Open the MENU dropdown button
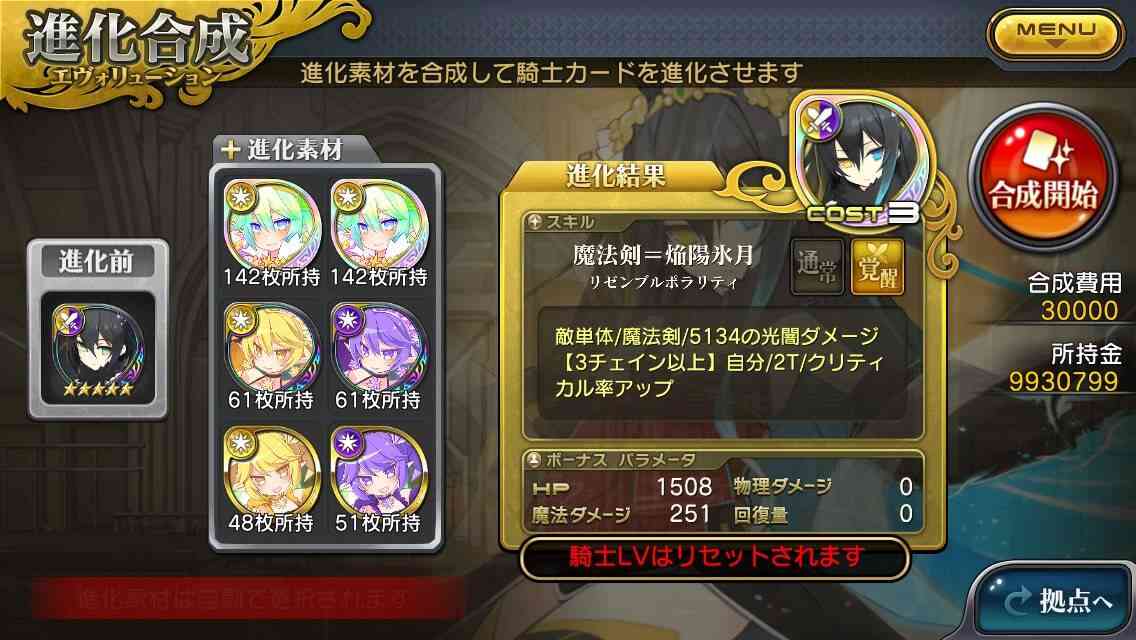This screenshot has height=640, width=1136. click(x=1056, y=35)
